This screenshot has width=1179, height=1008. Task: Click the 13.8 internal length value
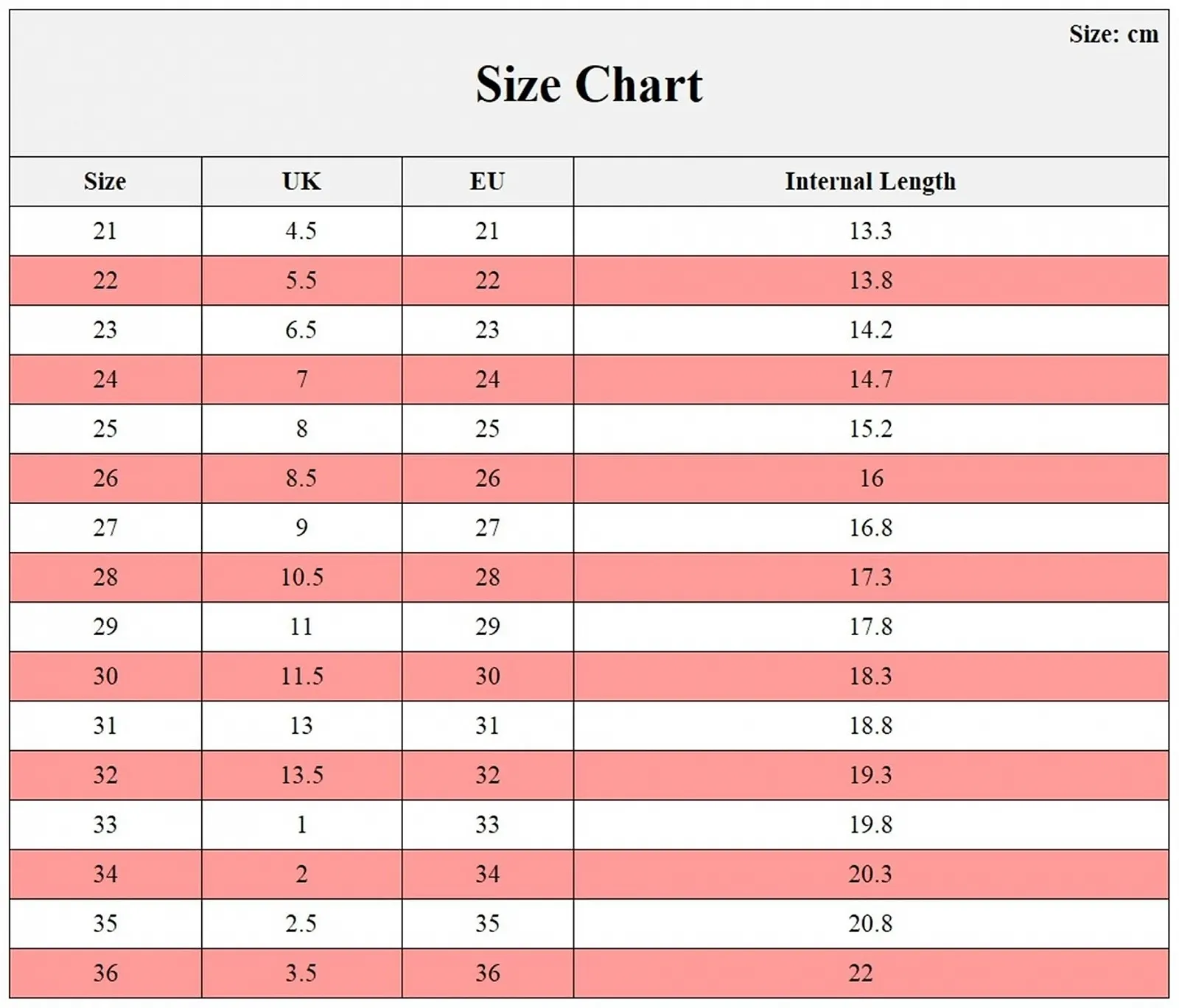coord(870,281)
